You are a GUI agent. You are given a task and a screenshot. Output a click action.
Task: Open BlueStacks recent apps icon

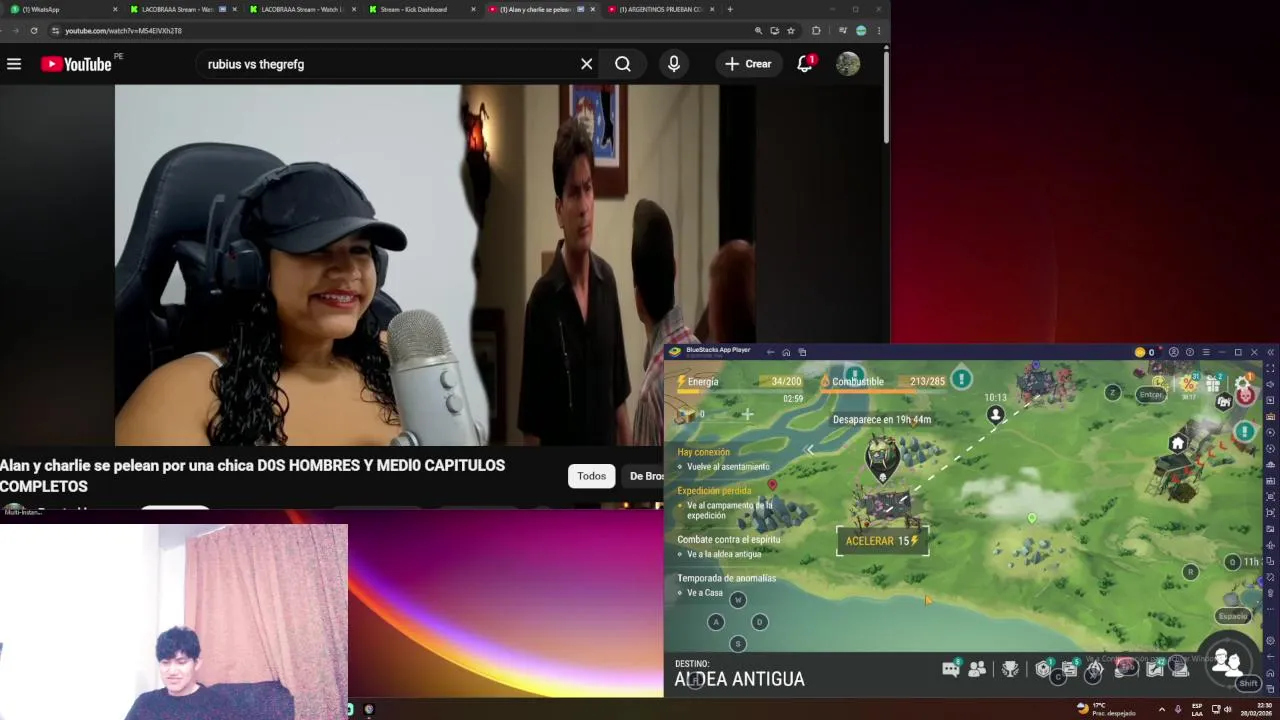(x=802, y=352)
